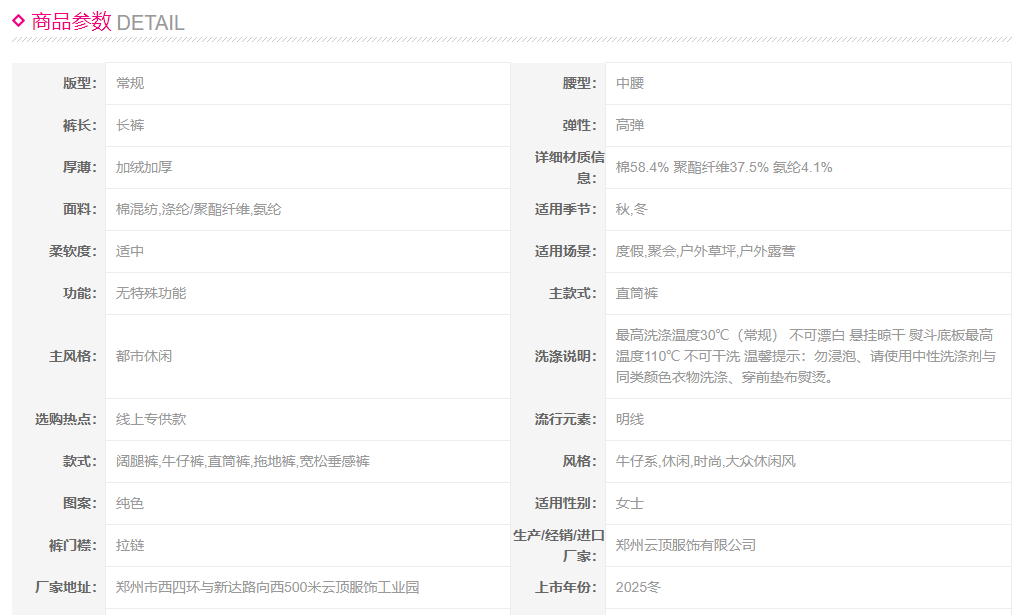1021x615 pixels.
Task: Select the 适用季节 value 秋,冬
Action: [632, 209]
